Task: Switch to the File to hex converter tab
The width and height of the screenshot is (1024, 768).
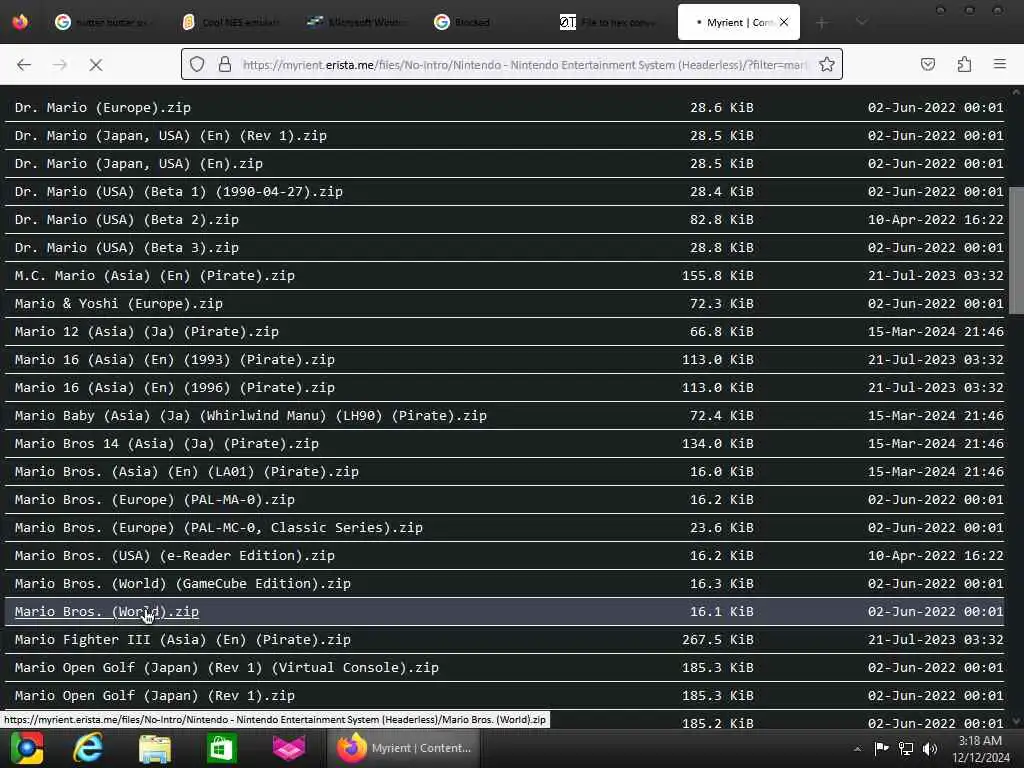Action: 609,22
